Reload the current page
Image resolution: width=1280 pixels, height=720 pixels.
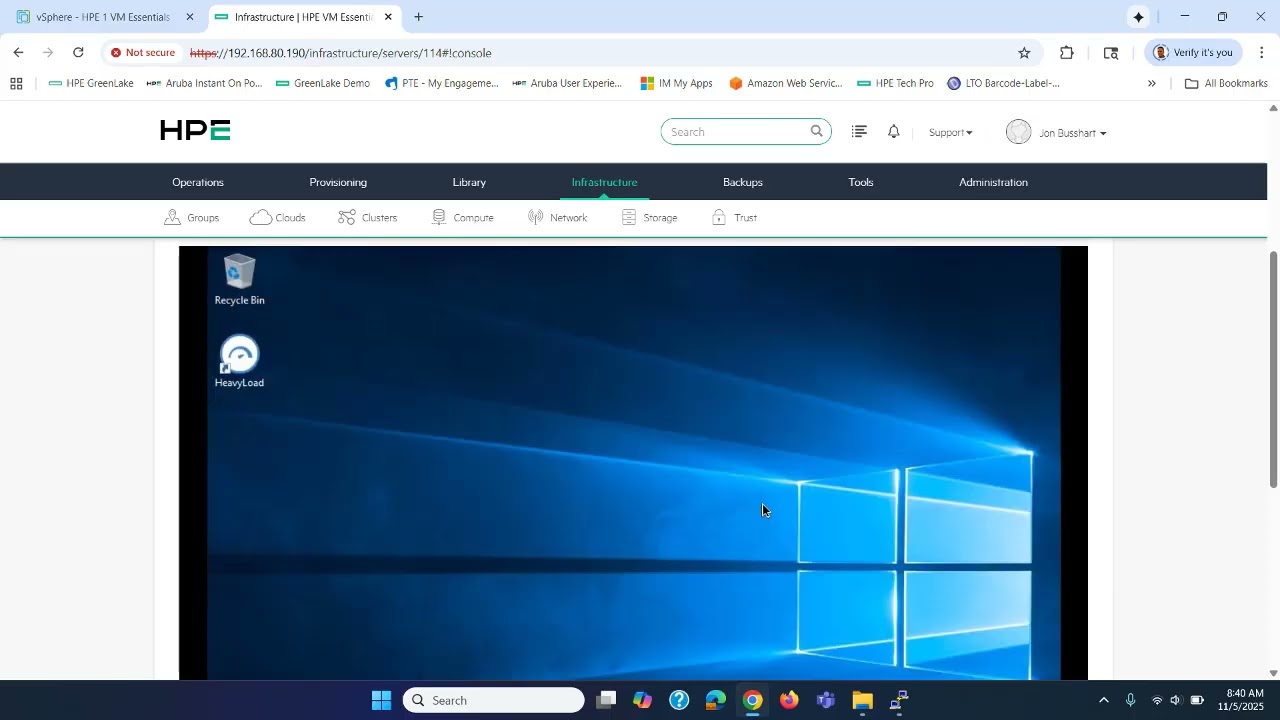click(78, 53)
